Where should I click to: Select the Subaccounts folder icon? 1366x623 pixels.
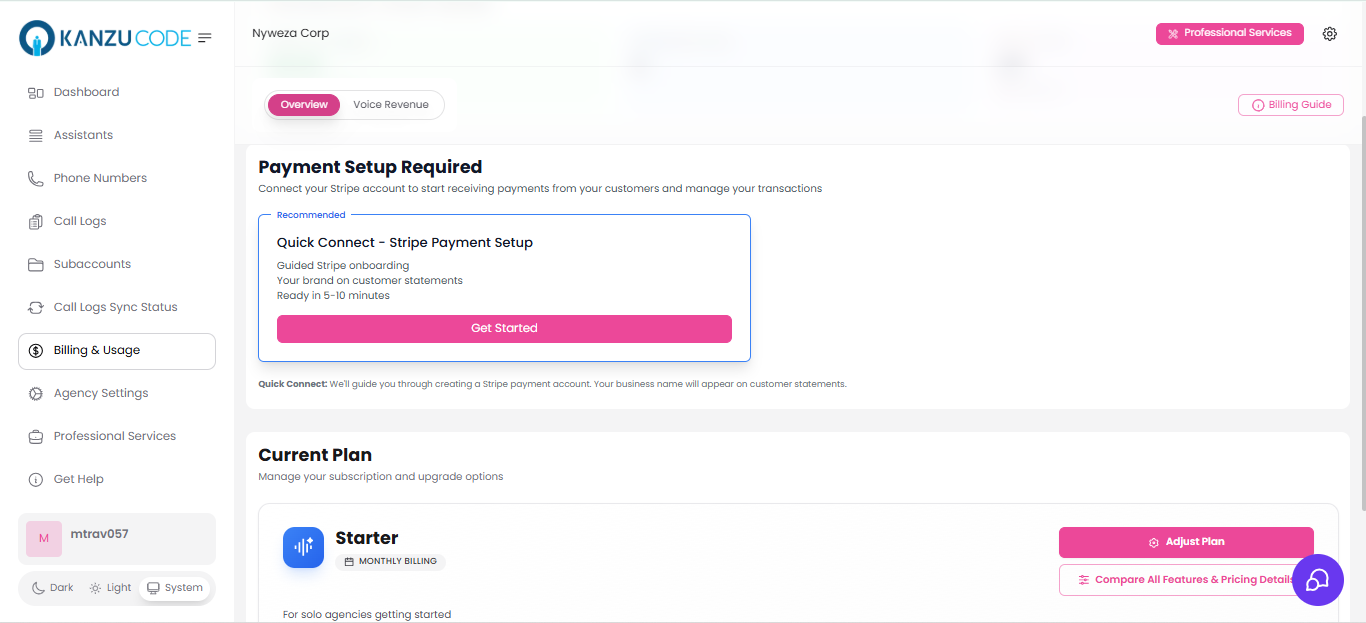35,263
